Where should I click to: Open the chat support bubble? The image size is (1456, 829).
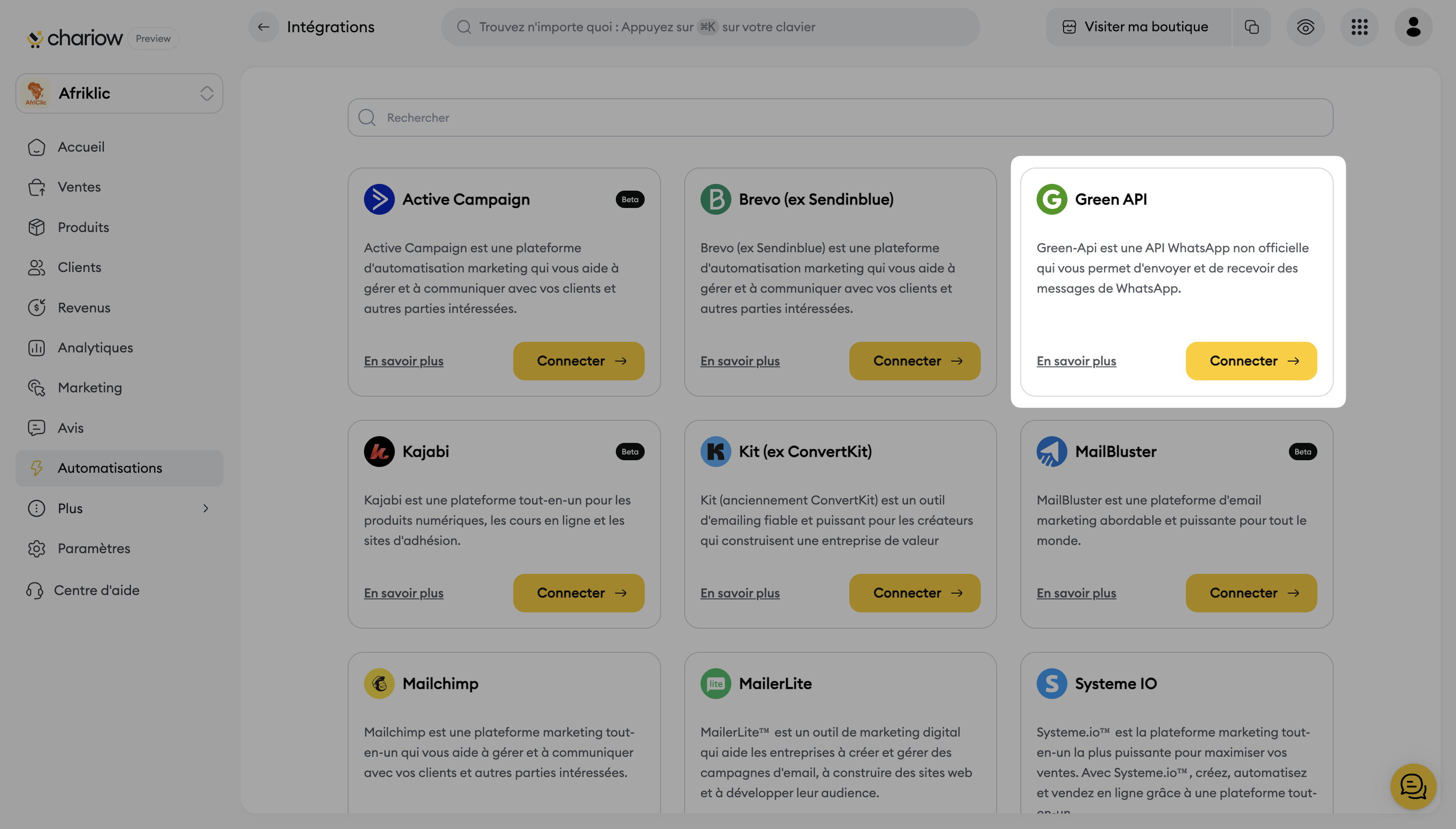coord(1413,786)
